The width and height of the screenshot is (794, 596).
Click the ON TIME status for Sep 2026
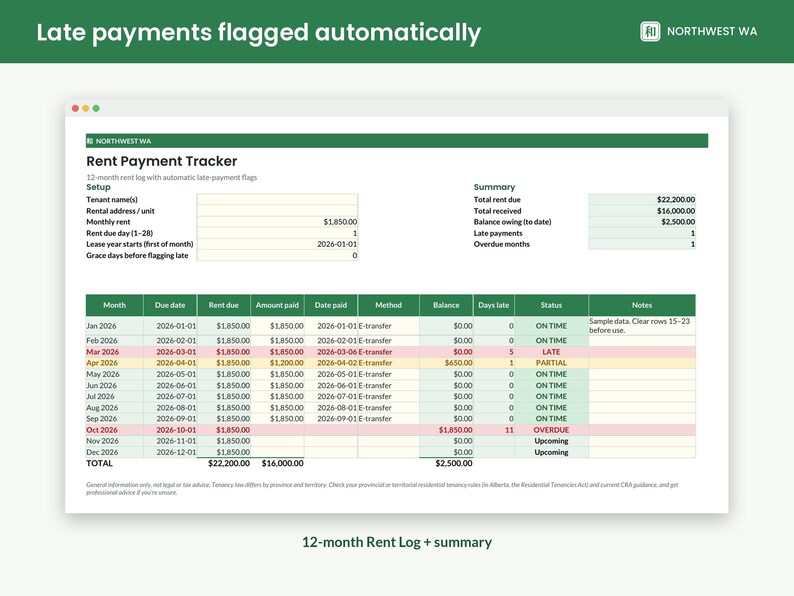coord(551,419)
